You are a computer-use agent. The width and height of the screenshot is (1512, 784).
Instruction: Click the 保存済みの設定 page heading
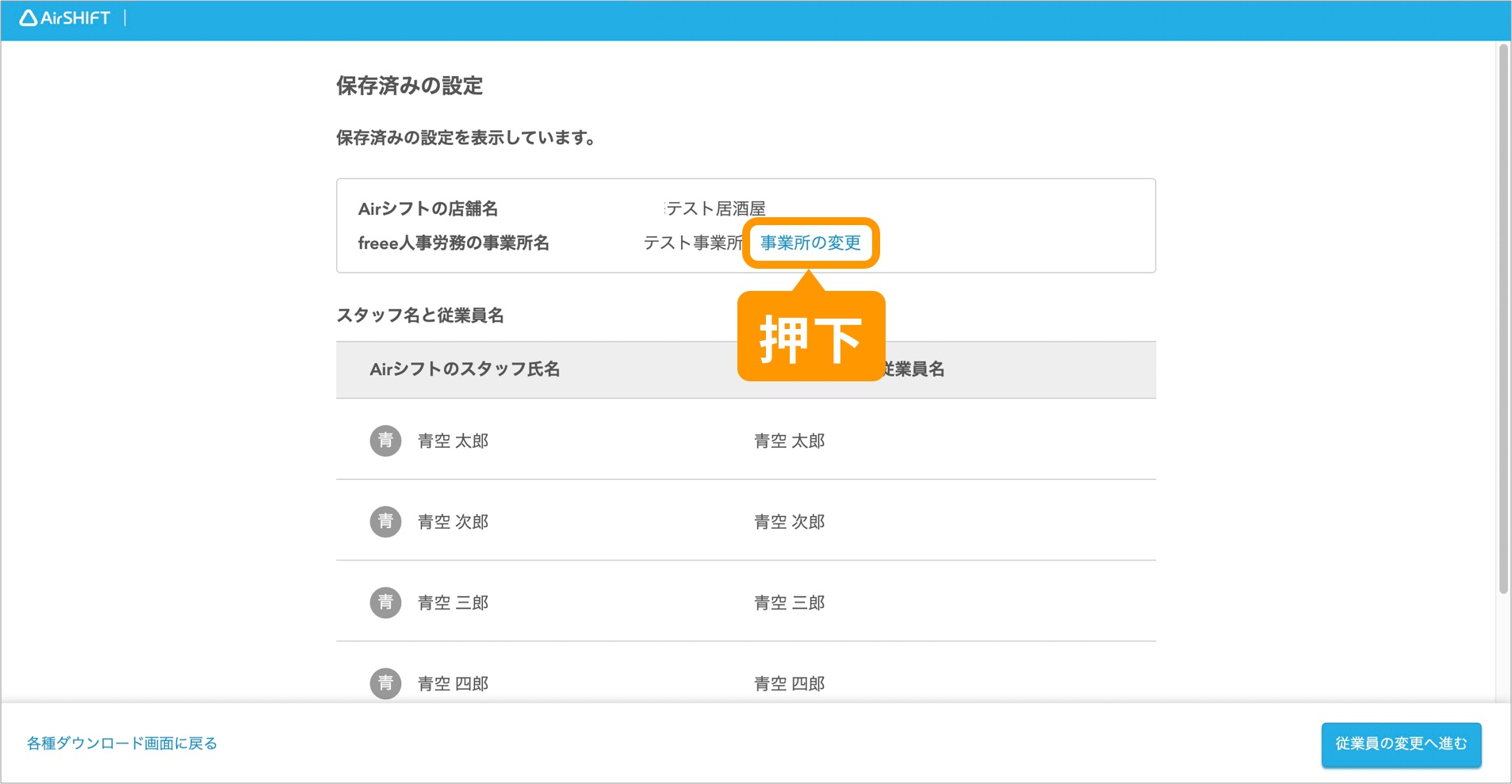tap(409, 86)
